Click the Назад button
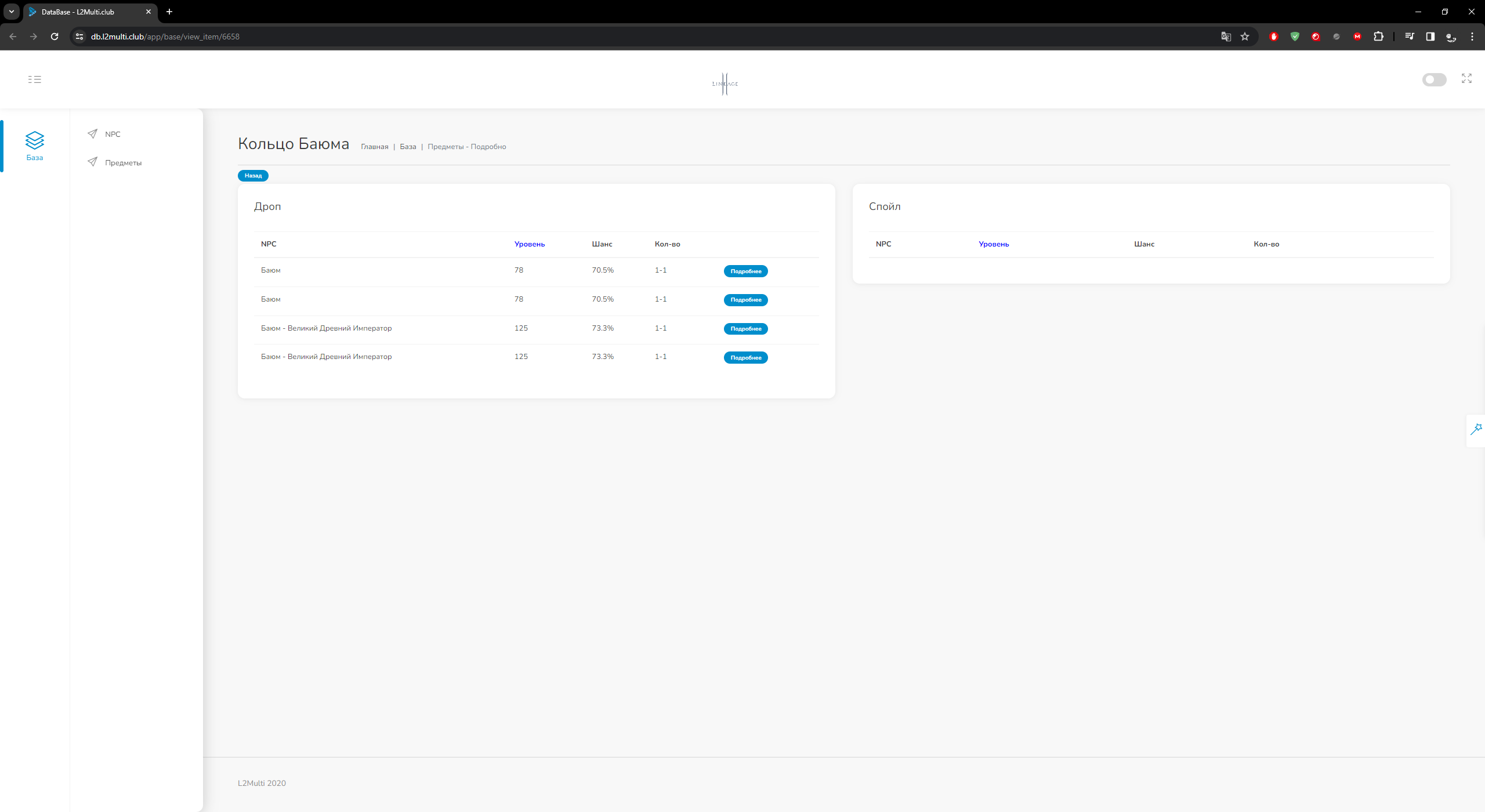Image resolution: width=1485 pixels, height=812 pixels. 253,176
